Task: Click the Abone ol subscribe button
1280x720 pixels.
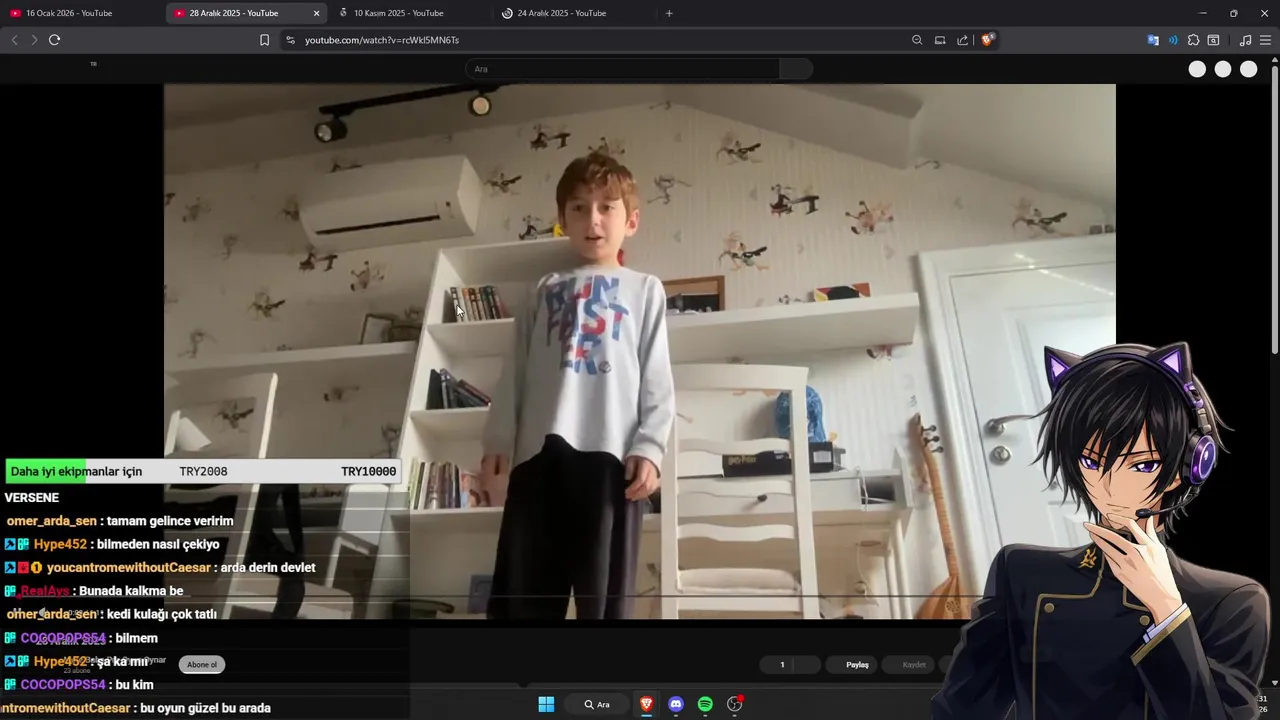Action: click(x=202, y=665)
